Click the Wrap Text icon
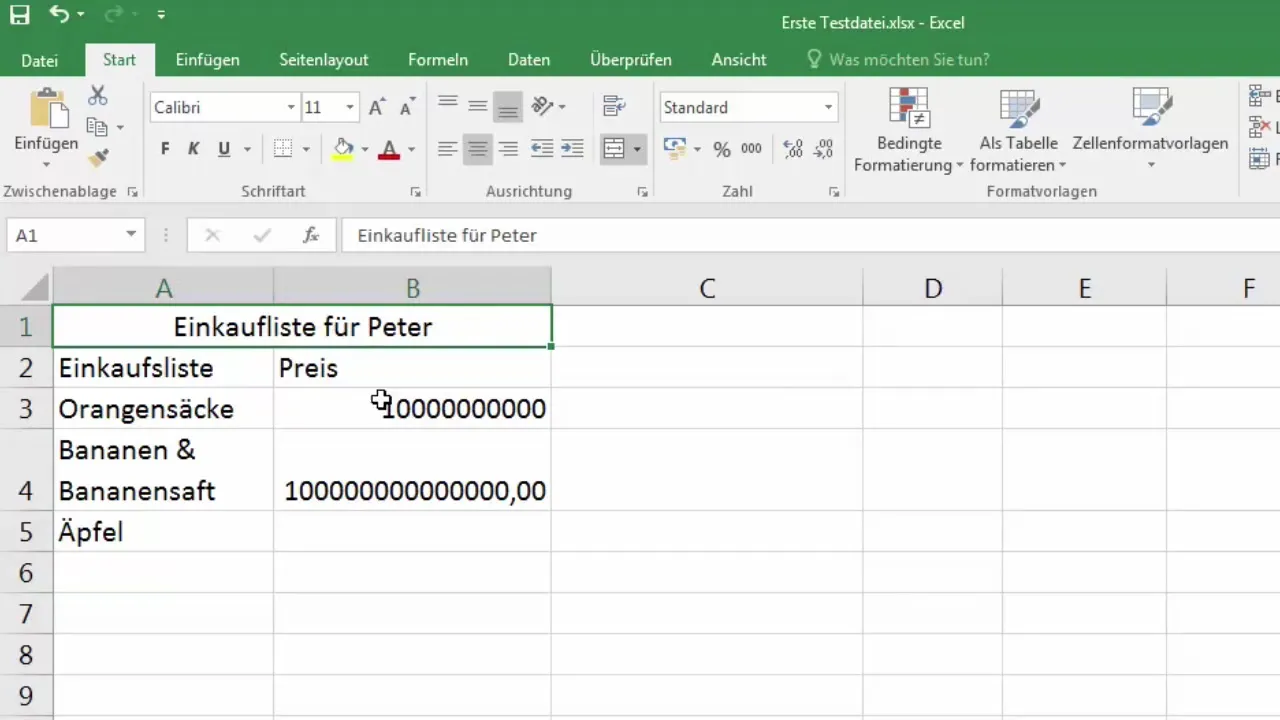 (615, 105)
